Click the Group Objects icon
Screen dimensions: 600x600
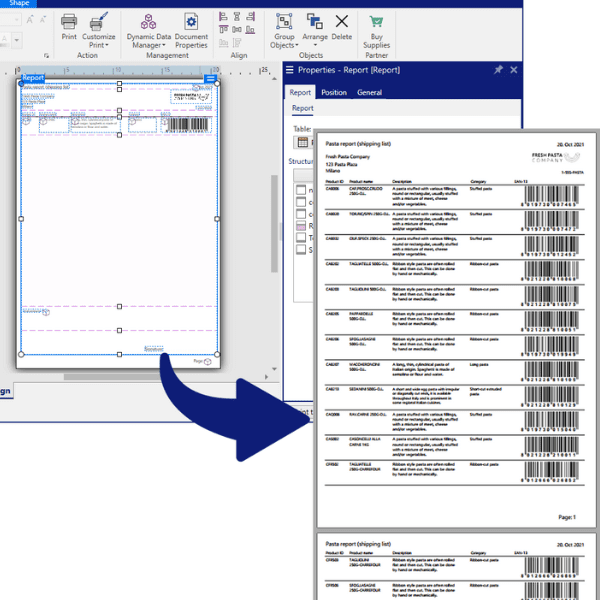[x=283, y=21]
